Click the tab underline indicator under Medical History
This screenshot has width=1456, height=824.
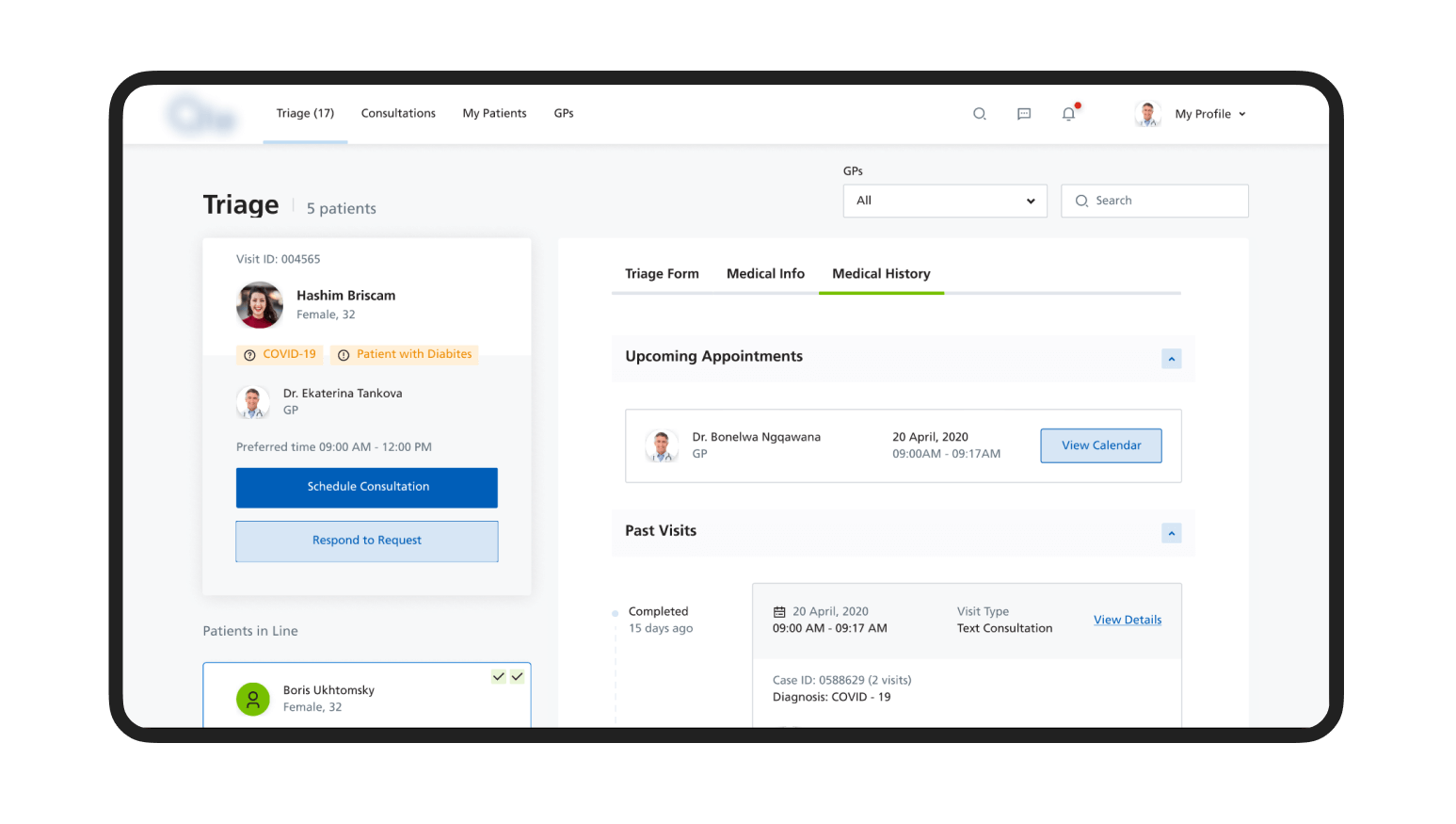pos(881,293)
